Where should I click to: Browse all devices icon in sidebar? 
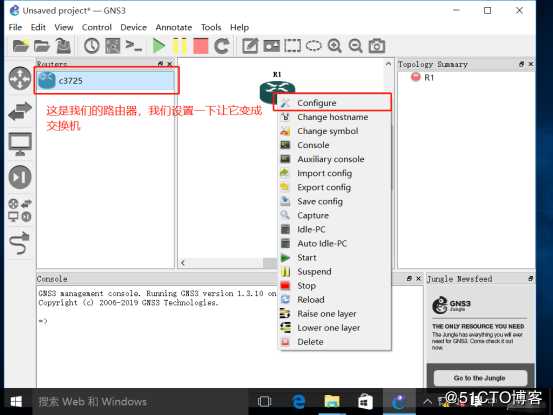pos(20,210)
